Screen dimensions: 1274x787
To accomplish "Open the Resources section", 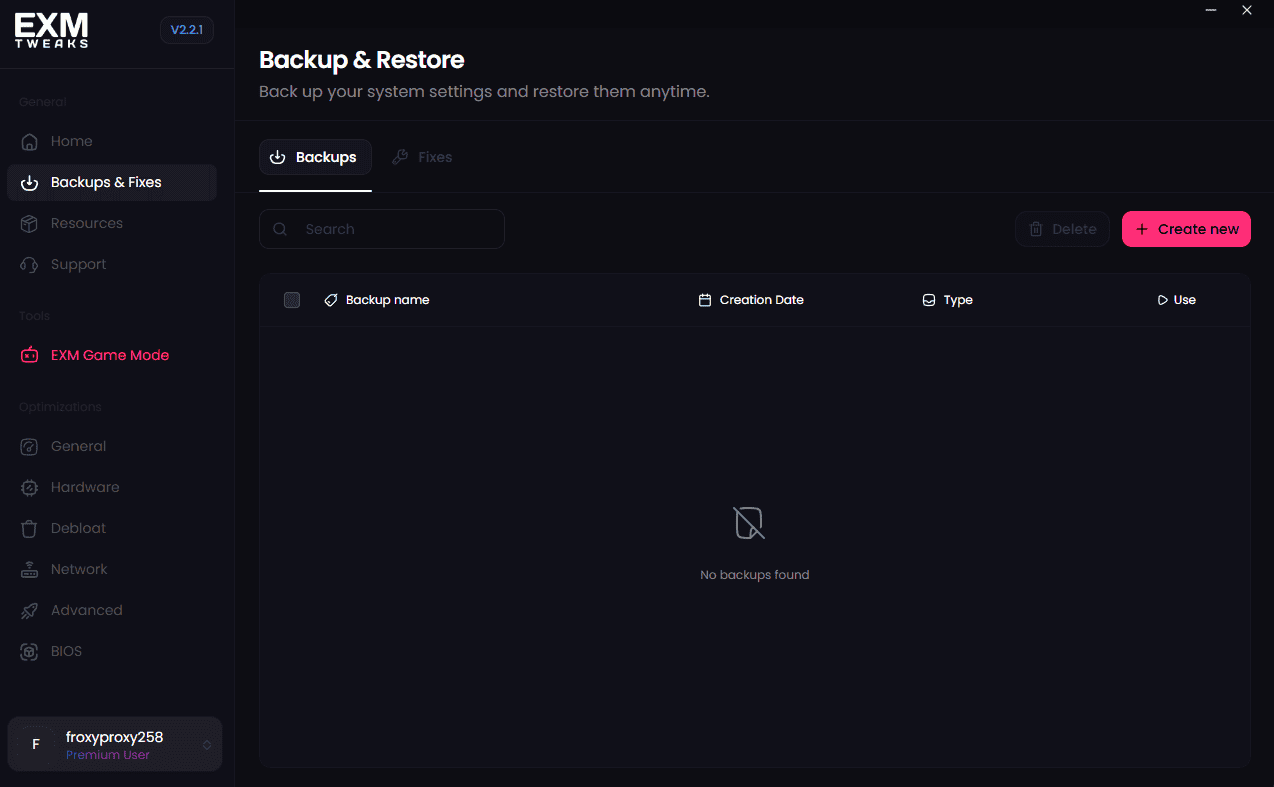I will (112, 223).
